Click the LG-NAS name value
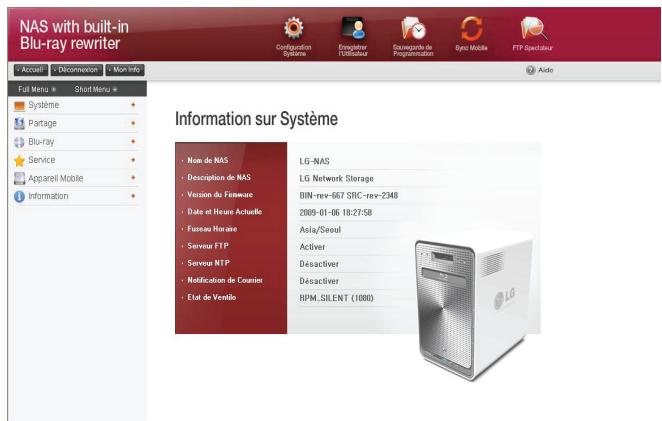Viewport: 662px width, 421px height. [x=315, y=161]
